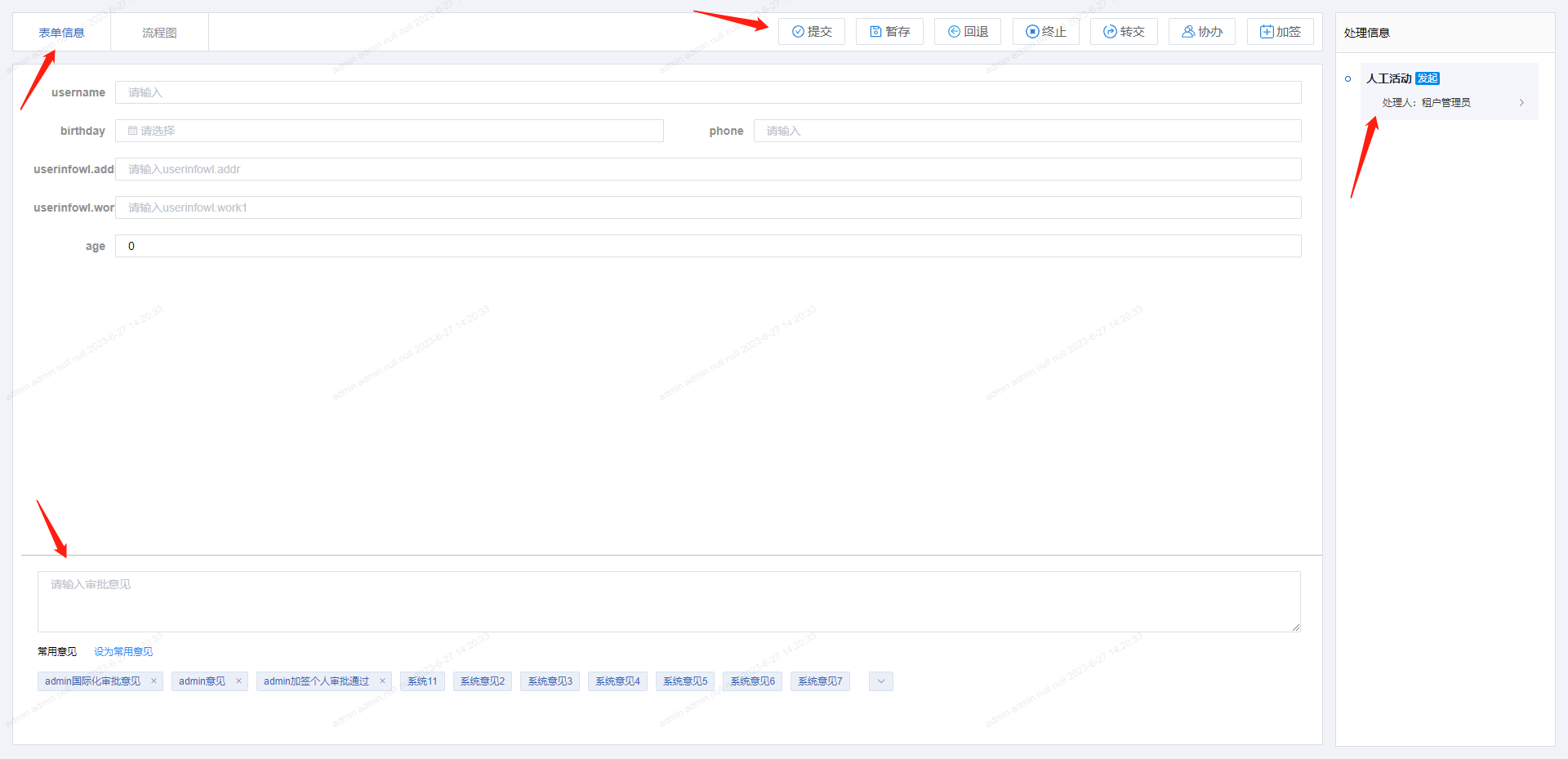Click the 协办 co-handle button
This screenshot has height=759, width=1568.
click(1201, 32)
